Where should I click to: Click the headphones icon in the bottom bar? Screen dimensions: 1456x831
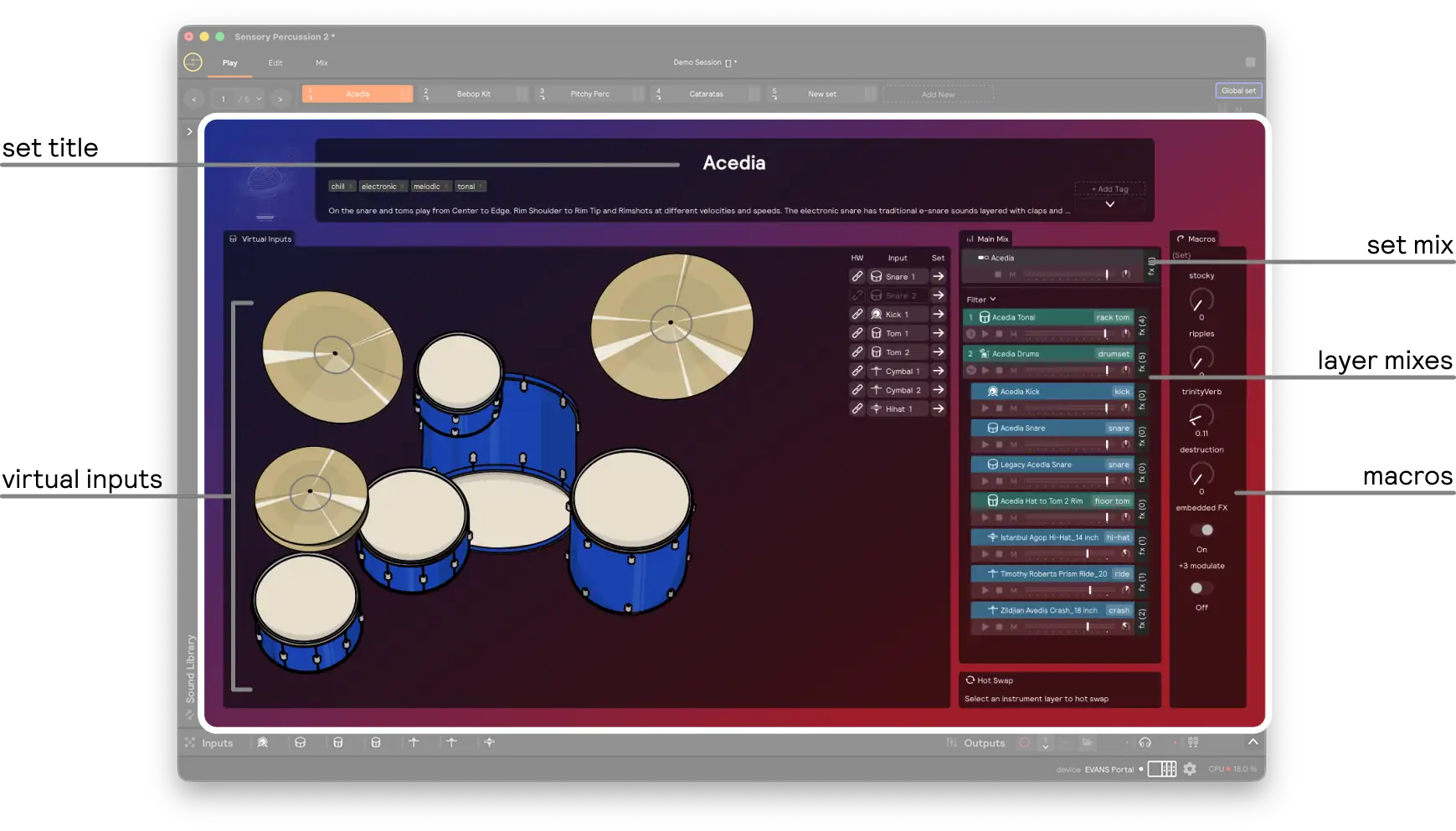(1145, 742)
